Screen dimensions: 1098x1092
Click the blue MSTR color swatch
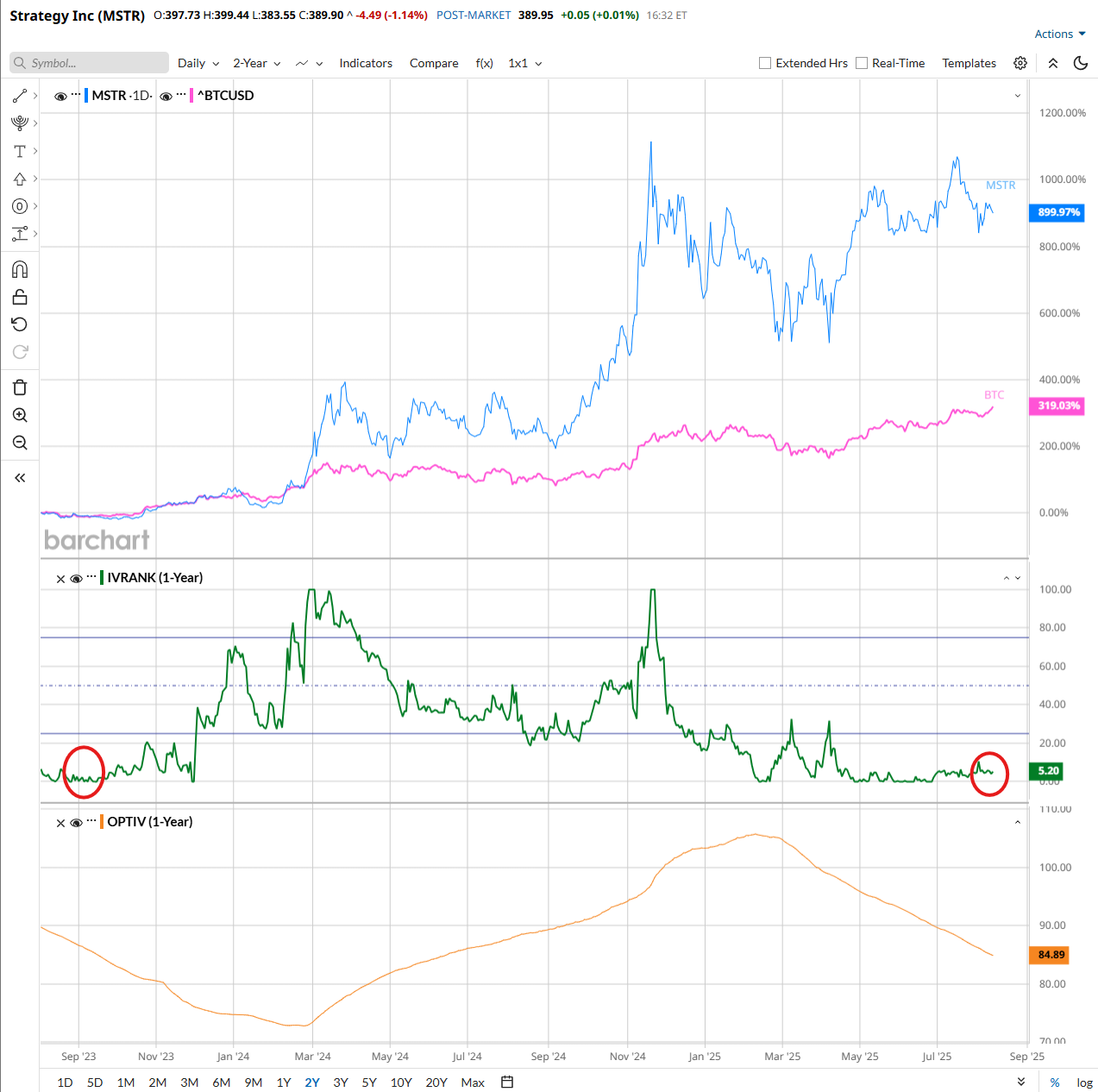pyautogui.click(x=86, y=95)
